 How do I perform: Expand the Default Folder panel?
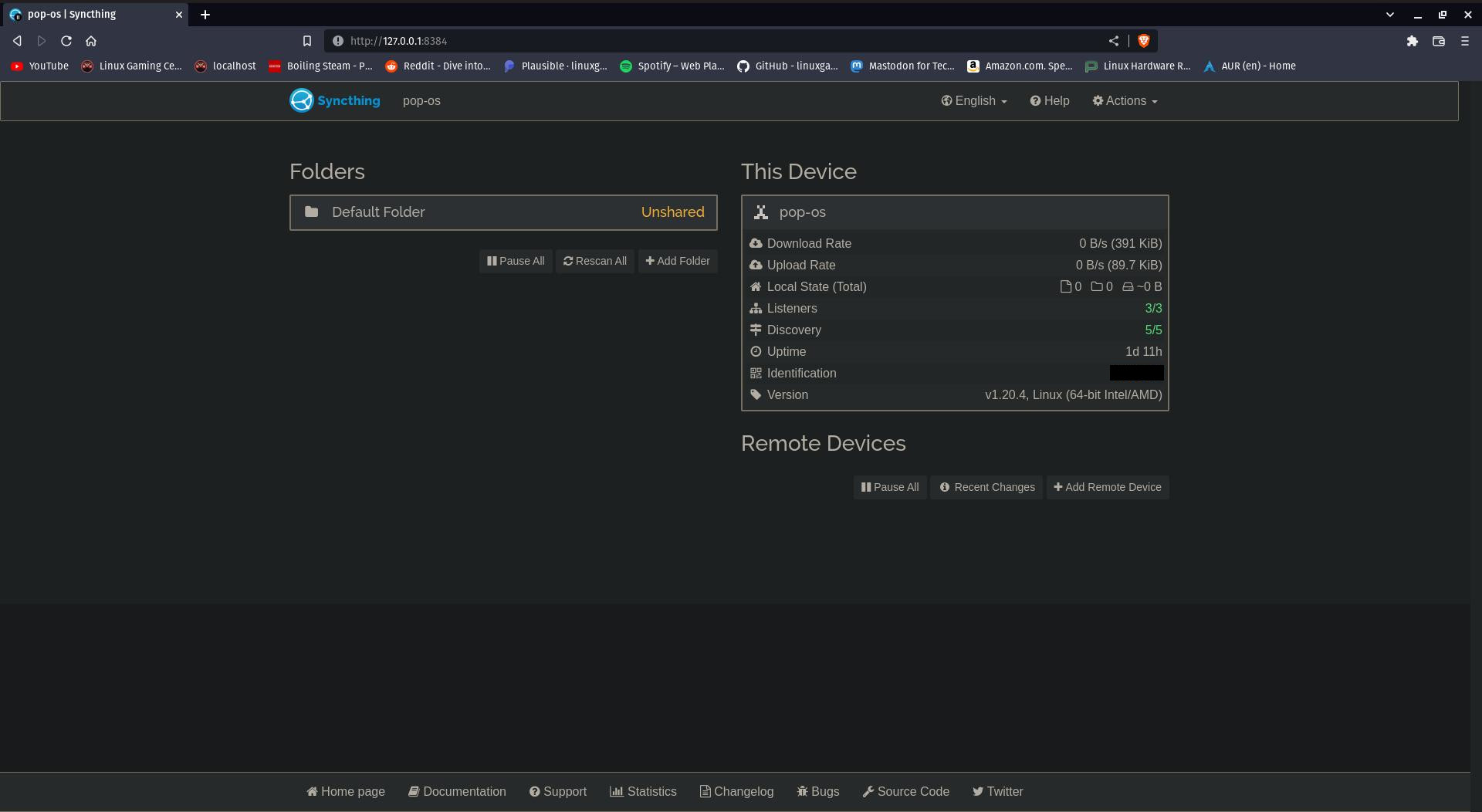pos(503,212)
